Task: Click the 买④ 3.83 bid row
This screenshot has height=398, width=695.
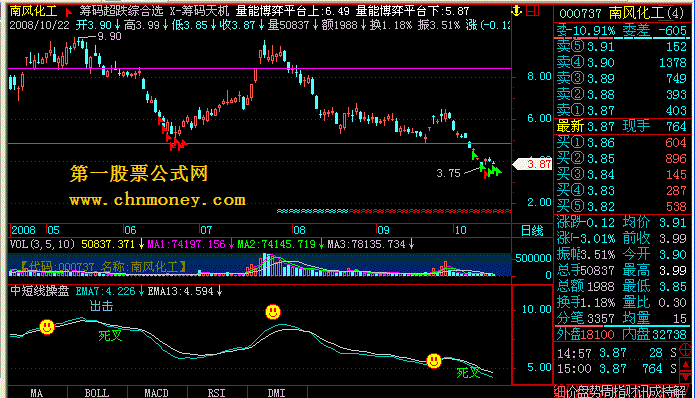Action: [621, 191]
